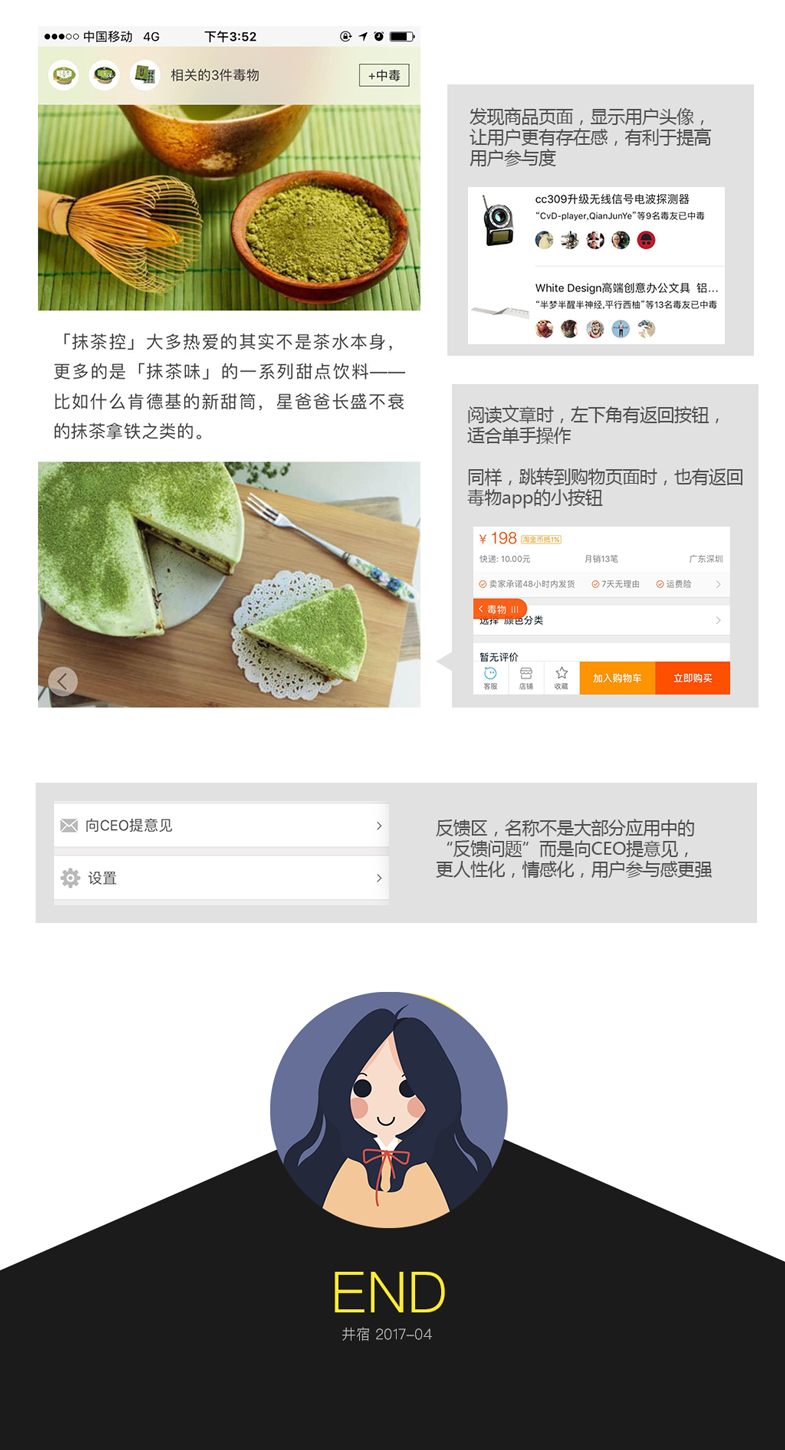
Task: Expand the 颜色分类 selection chevron
Action: point(718,621)
